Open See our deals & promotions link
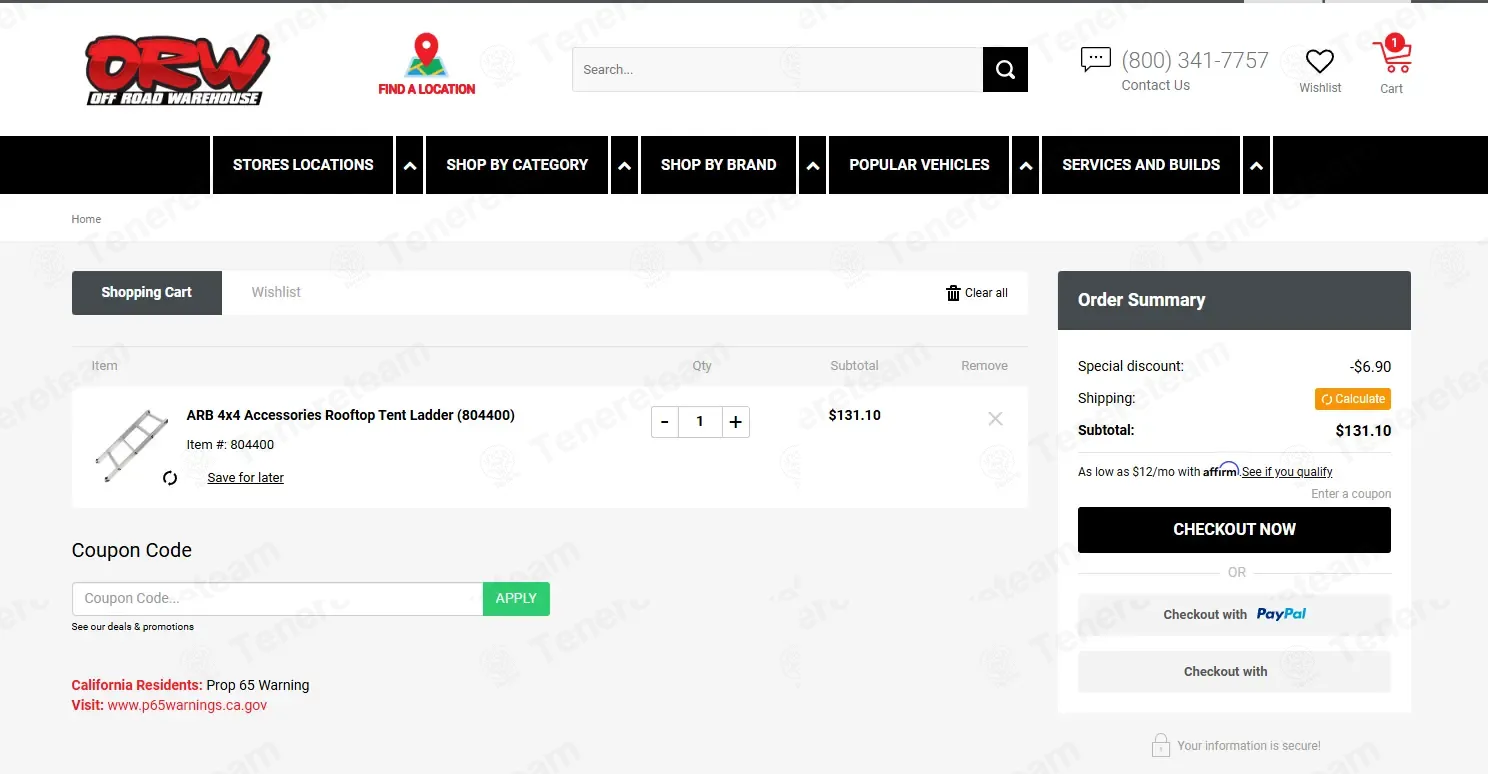 pos(133,627)
